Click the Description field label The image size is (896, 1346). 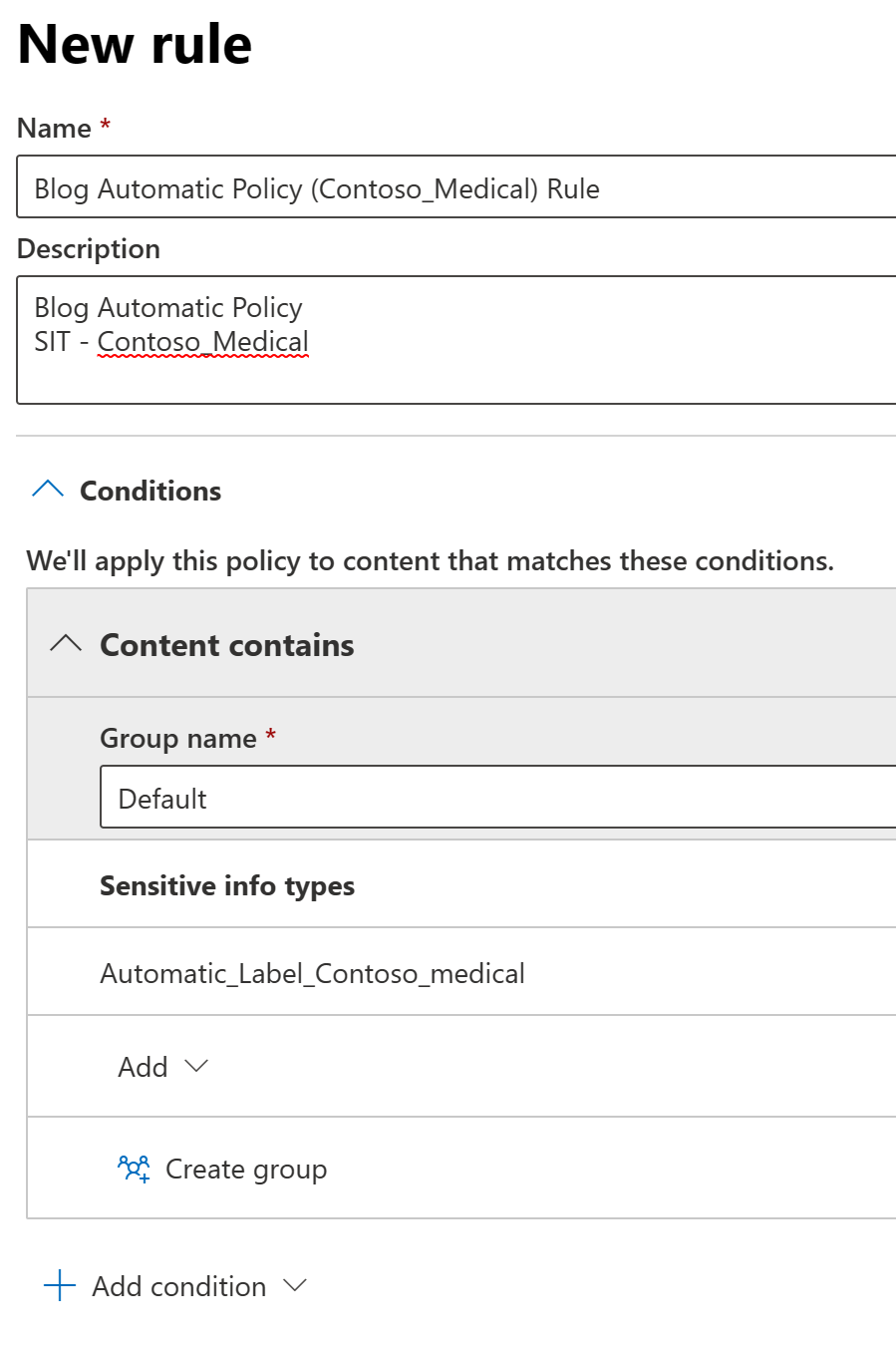pyautogui.click(x=89, y=248)
